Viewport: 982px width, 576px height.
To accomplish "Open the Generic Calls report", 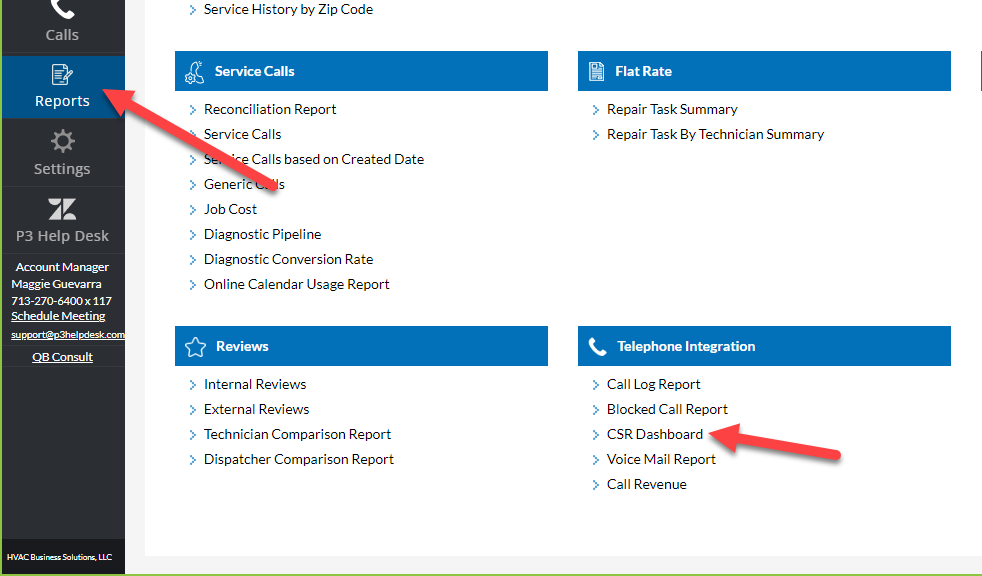I will pyautogui.click(x=244, y=185).
